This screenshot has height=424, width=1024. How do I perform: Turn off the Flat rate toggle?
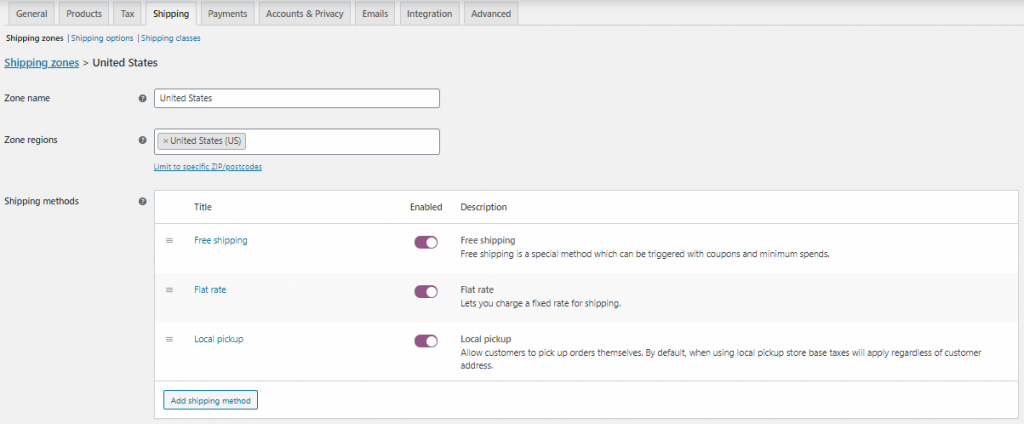pos(425,291)
